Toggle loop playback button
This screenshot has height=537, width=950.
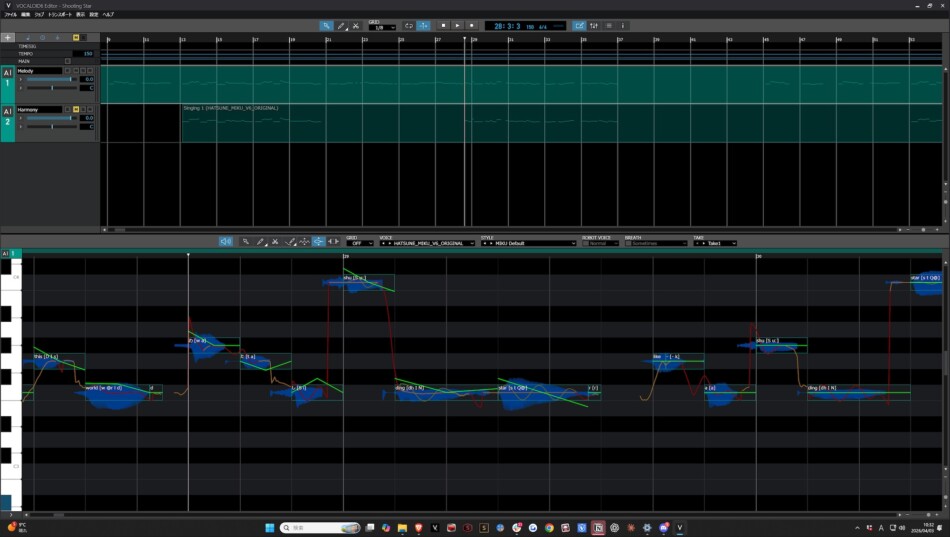click(409, 26)
